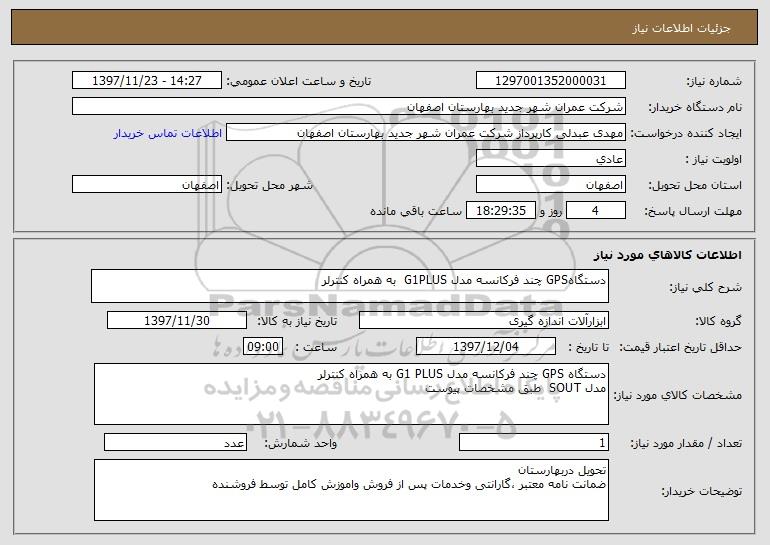Open the اطلاعات تماس خریدار link
Viewport: 770px width, 545px height.
168,133
